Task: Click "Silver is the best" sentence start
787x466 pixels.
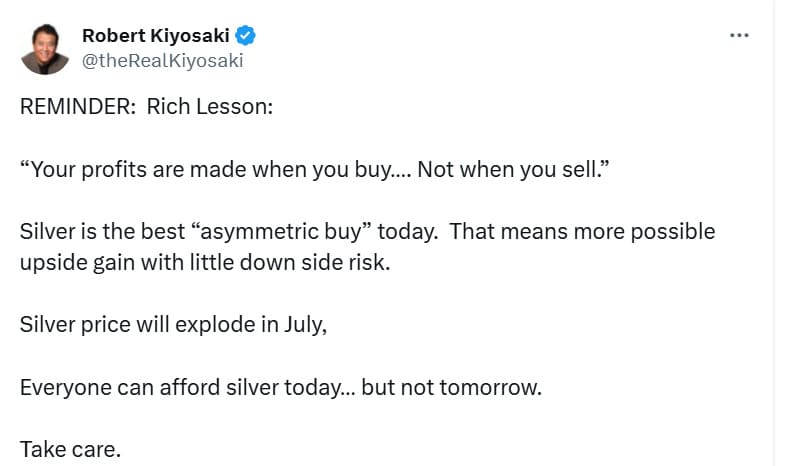Action: (96, 232)
